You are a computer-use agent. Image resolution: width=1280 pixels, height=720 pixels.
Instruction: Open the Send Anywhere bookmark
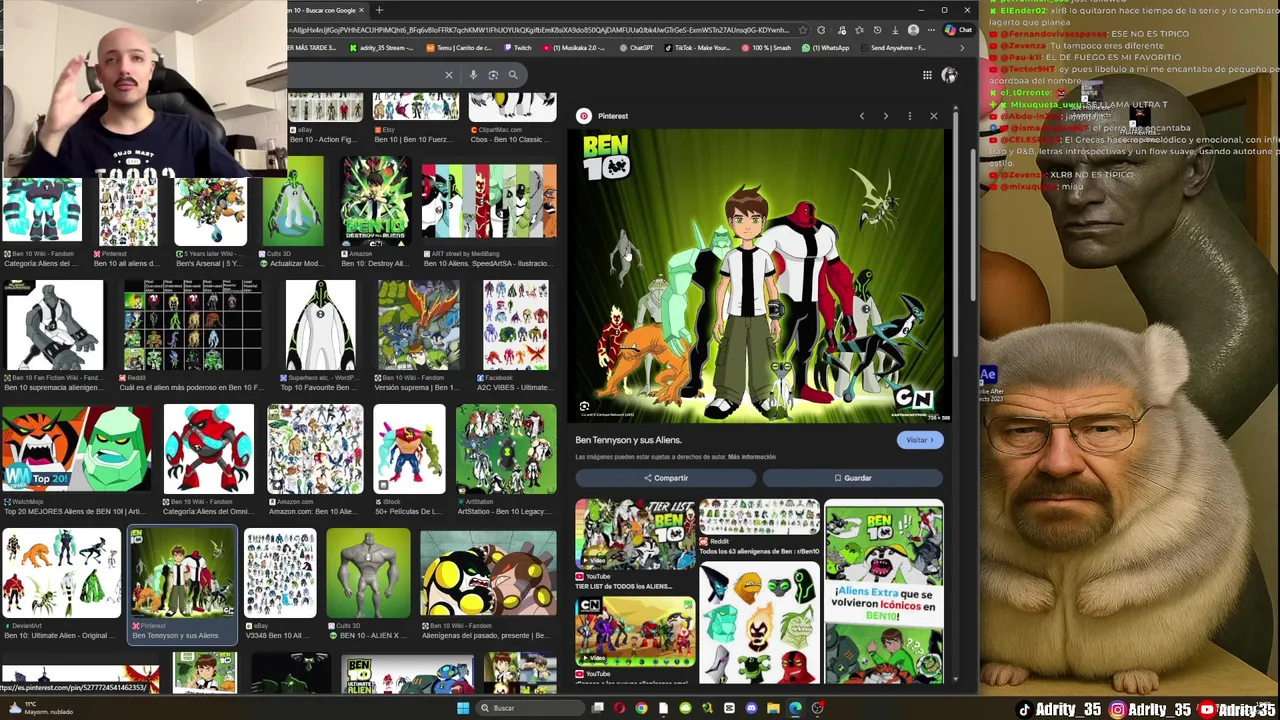click(893, 48)
